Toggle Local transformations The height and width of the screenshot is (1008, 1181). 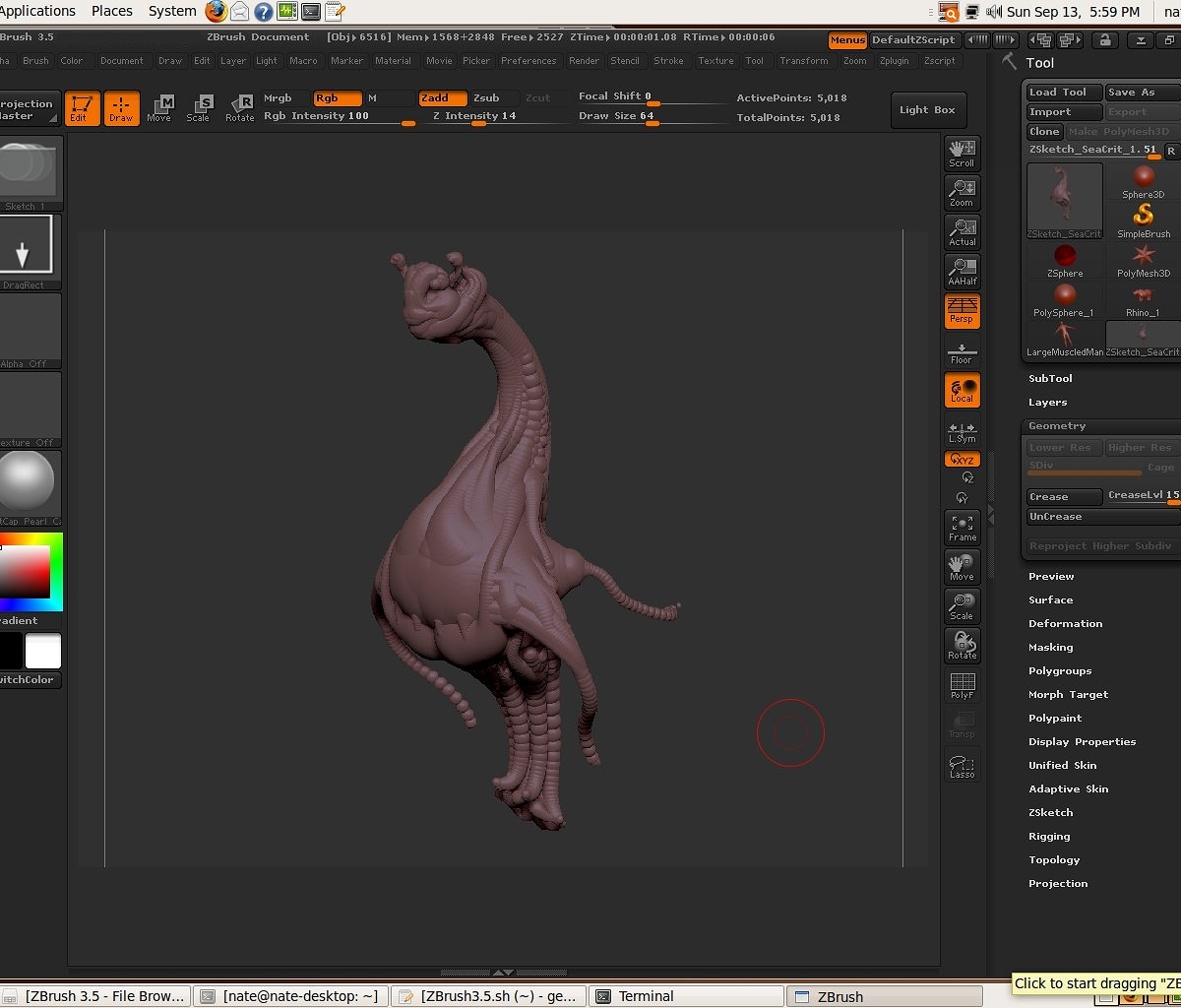[962, 391]
